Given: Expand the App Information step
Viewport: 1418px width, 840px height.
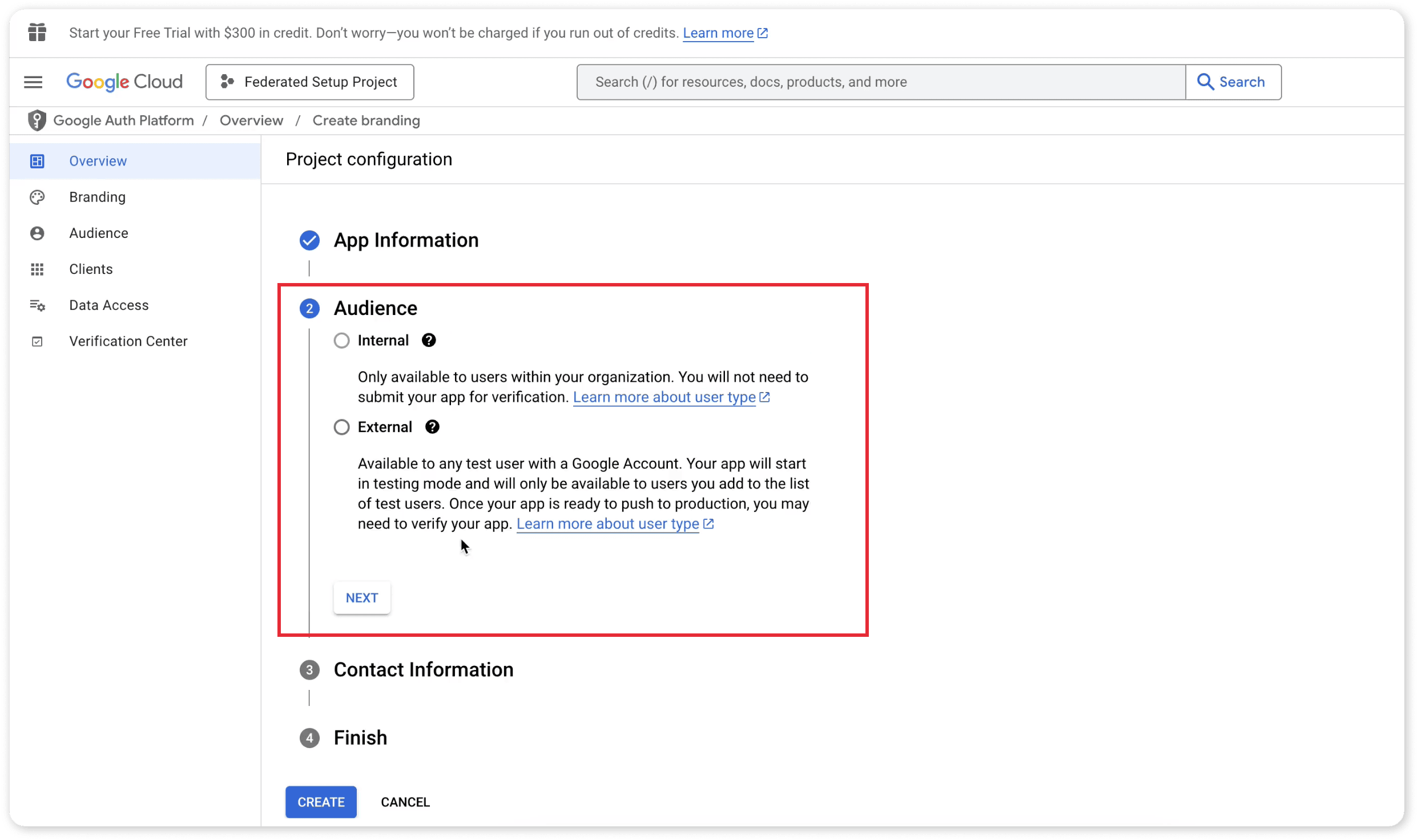Looking at the screenshot, I should point(406,240).
